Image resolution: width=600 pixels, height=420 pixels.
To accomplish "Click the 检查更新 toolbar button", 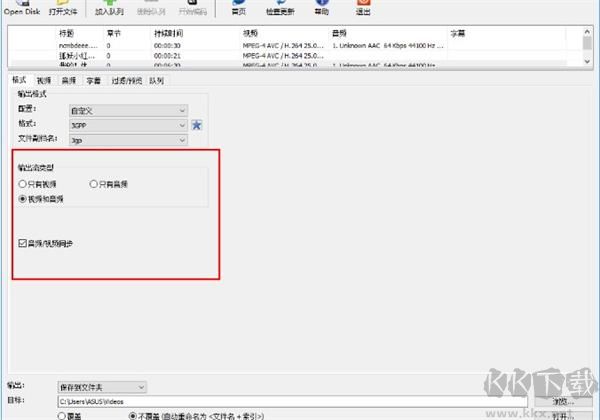I will (x=280, y=8).
